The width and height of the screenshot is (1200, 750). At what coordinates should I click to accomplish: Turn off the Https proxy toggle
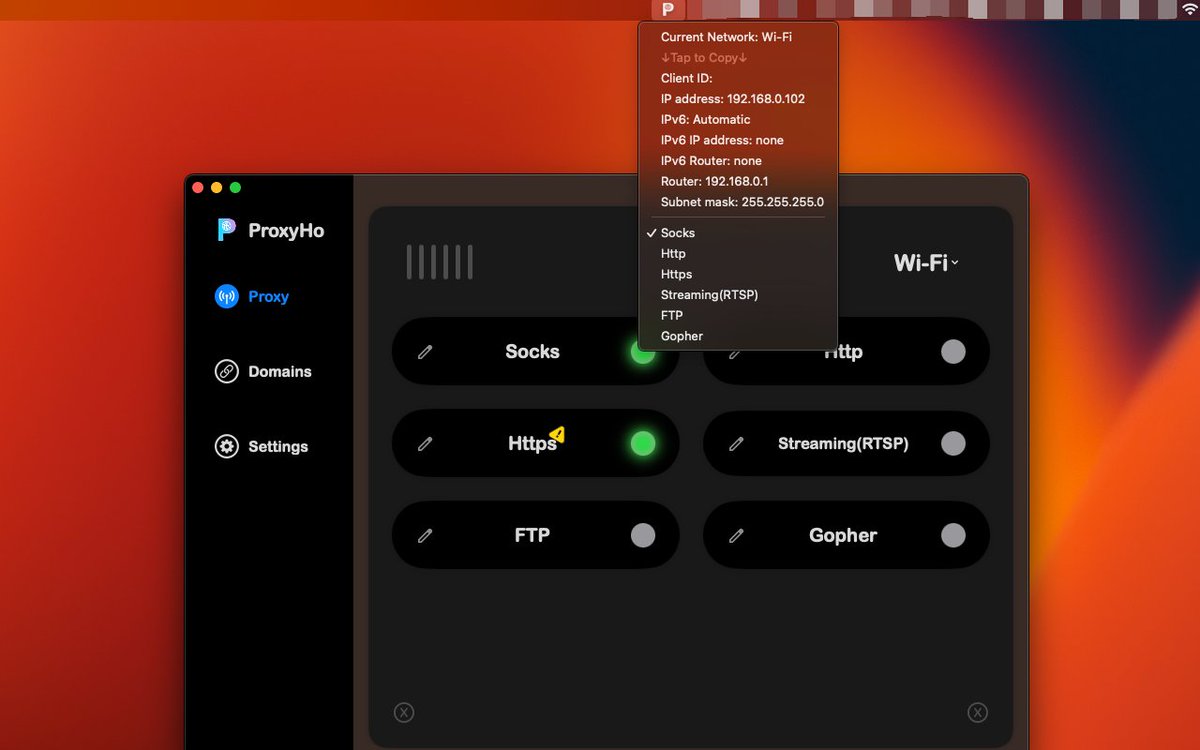643,443
